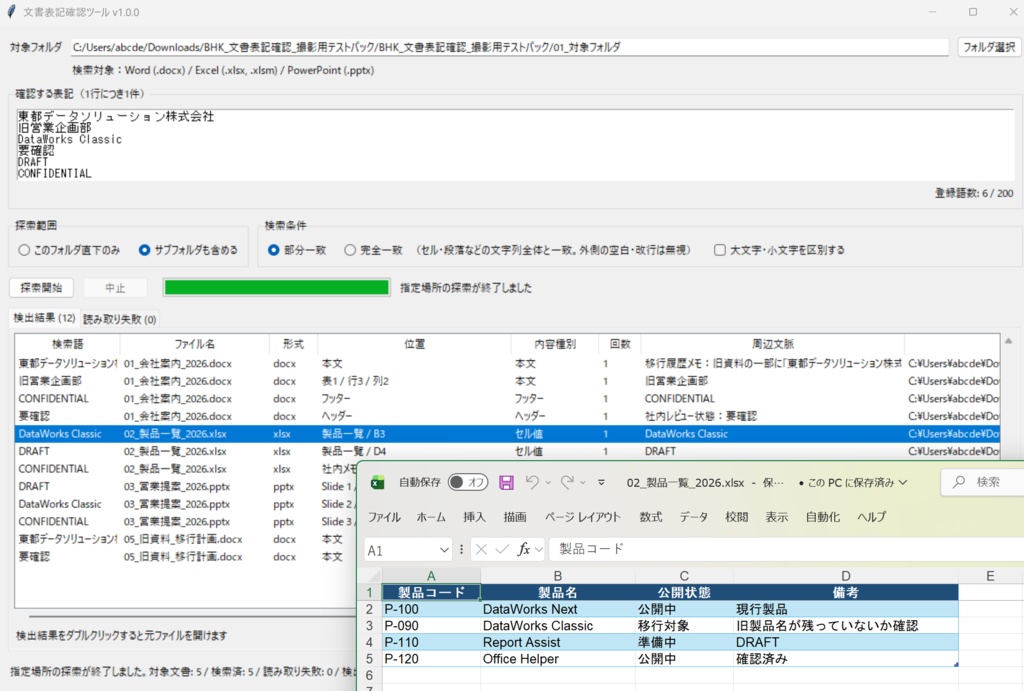Open the Excel 自動化 tab

[x=823, y=517]
